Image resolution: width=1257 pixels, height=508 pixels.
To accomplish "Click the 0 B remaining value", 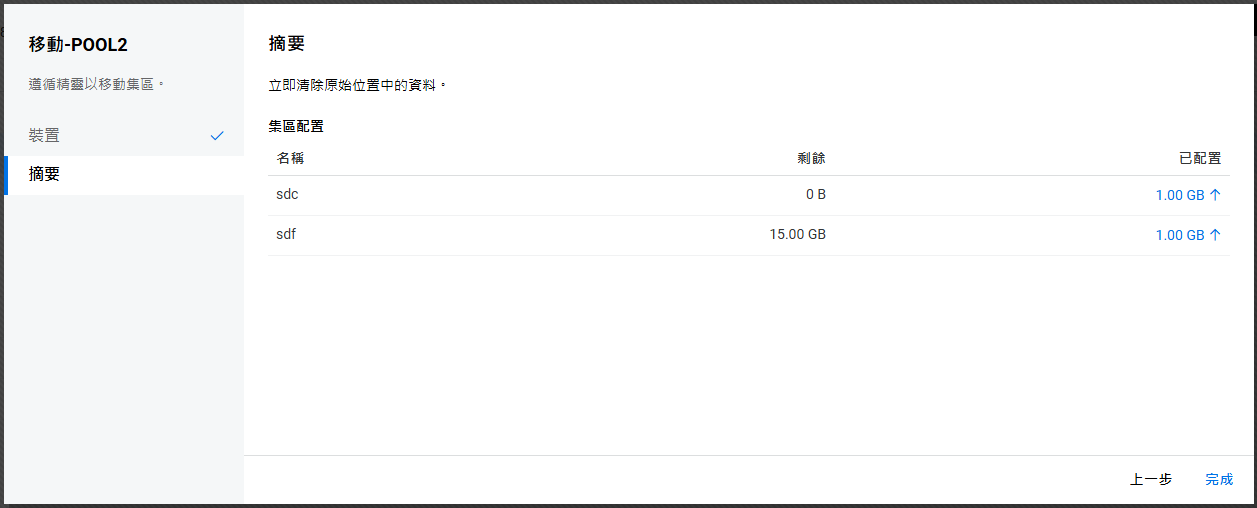I will [815, 195].
